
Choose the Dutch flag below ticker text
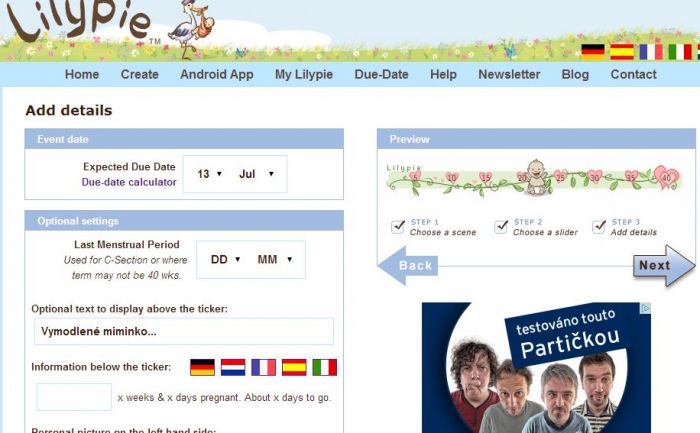[x=233, y=367]
